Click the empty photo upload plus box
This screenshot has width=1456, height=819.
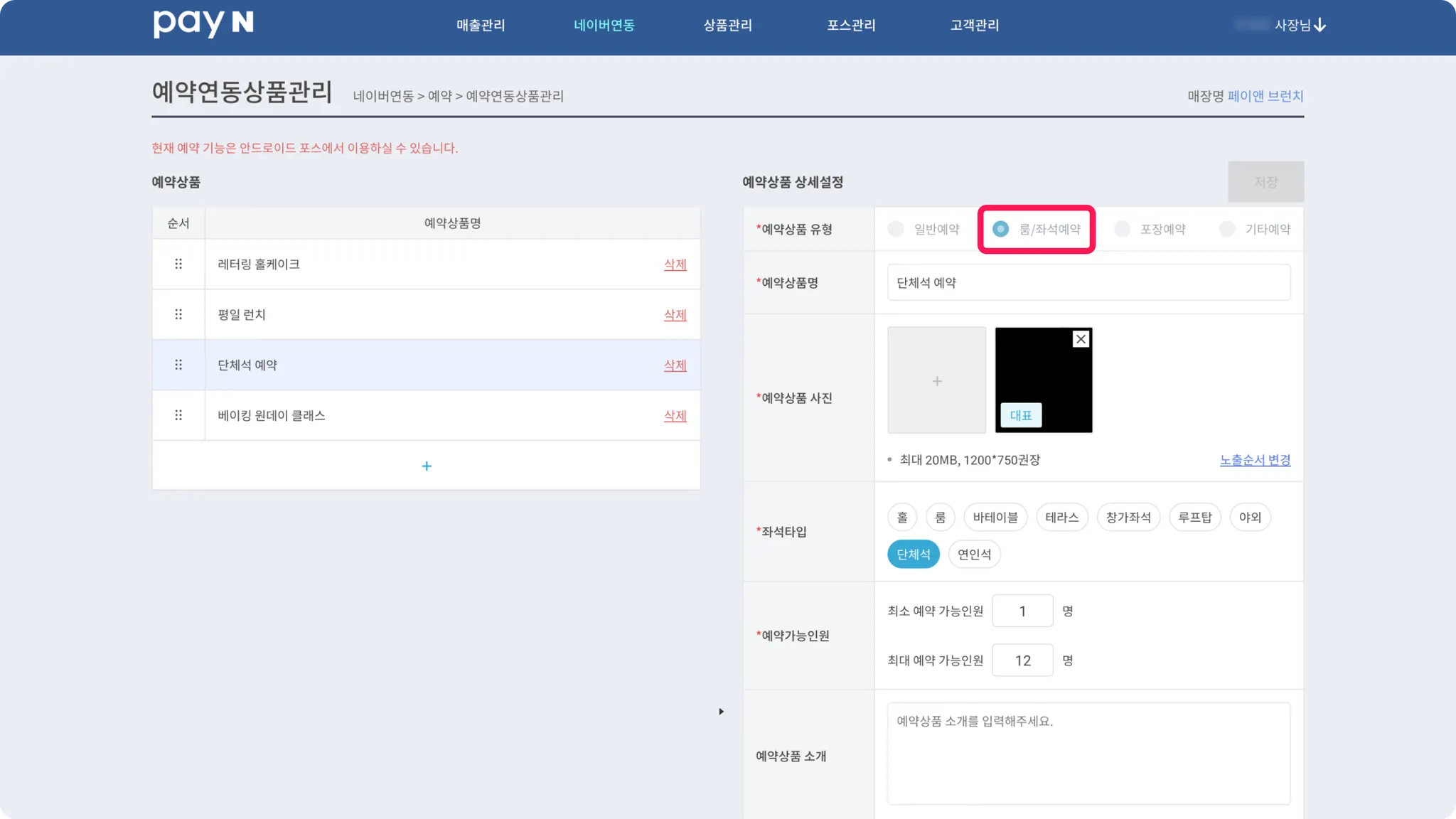(x=936, y=380)
